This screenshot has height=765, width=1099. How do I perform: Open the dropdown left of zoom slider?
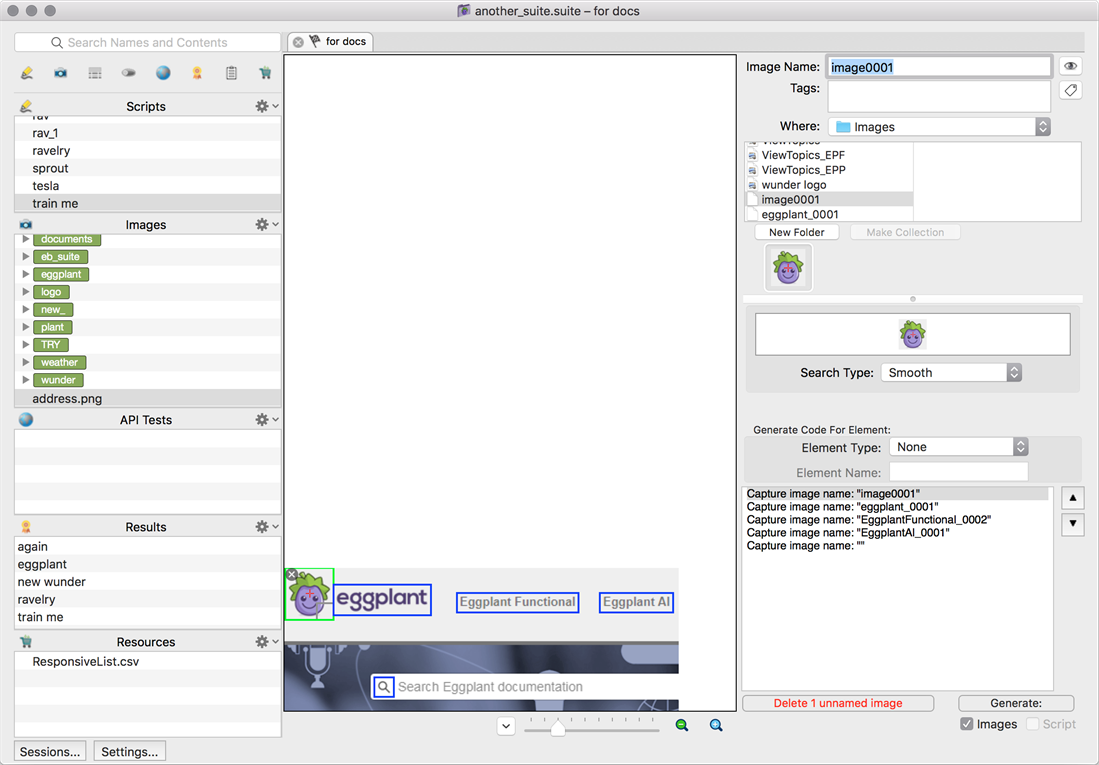click(x=506, y=726)
